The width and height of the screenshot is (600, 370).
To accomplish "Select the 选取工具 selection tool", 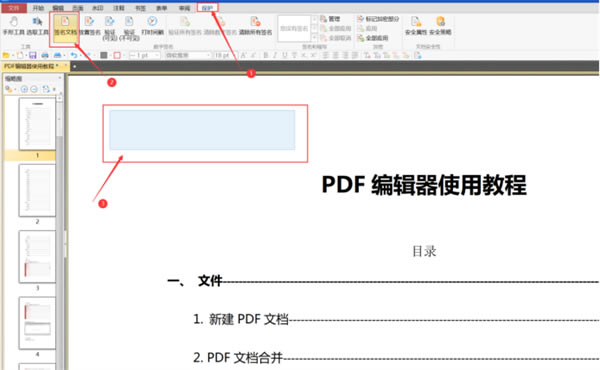I will (x=38, y=26).
